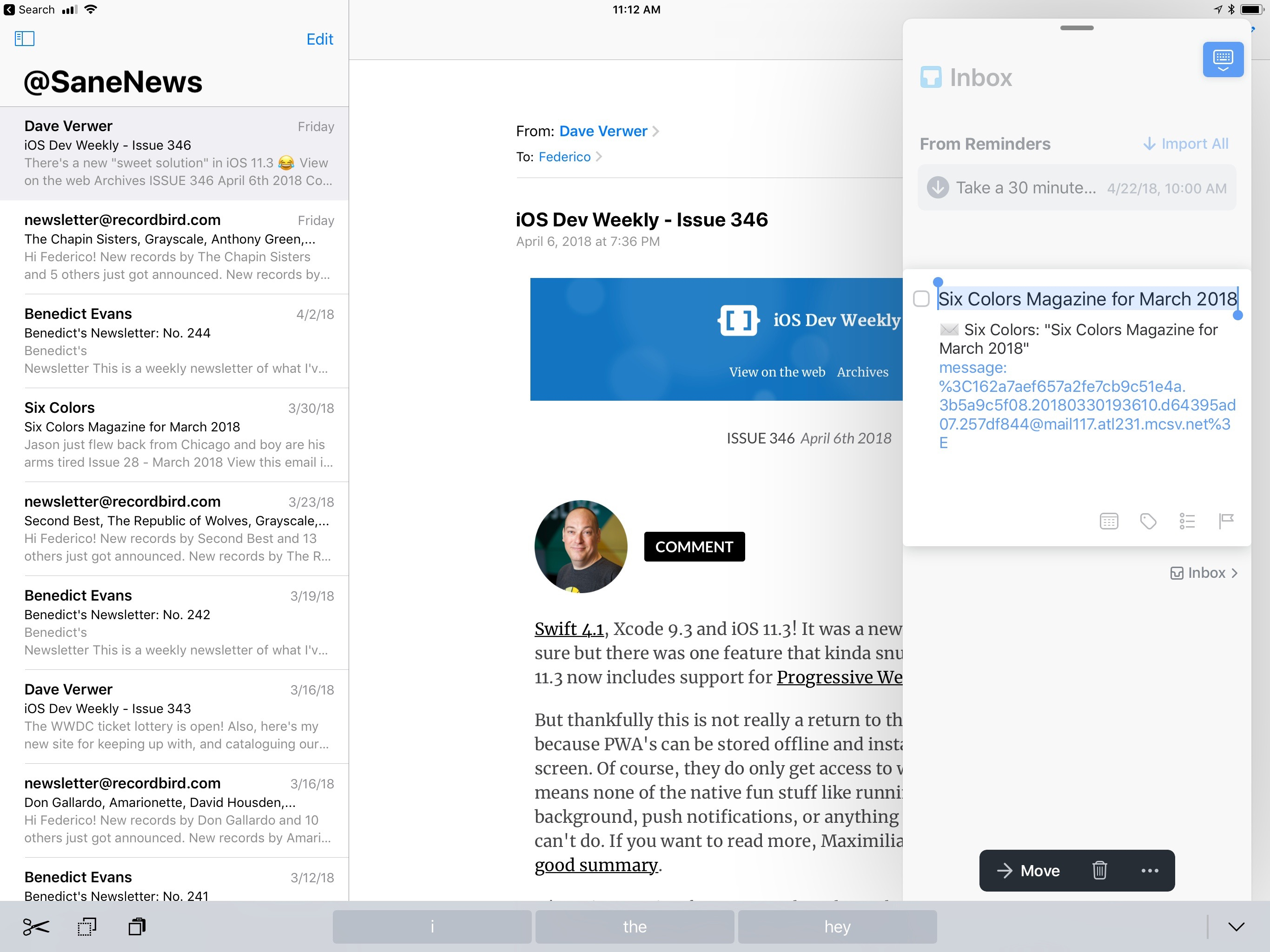This screenshot has width=1270, height=952.
Task: Delete to-do with trash icon
Action: point(1099,871)
